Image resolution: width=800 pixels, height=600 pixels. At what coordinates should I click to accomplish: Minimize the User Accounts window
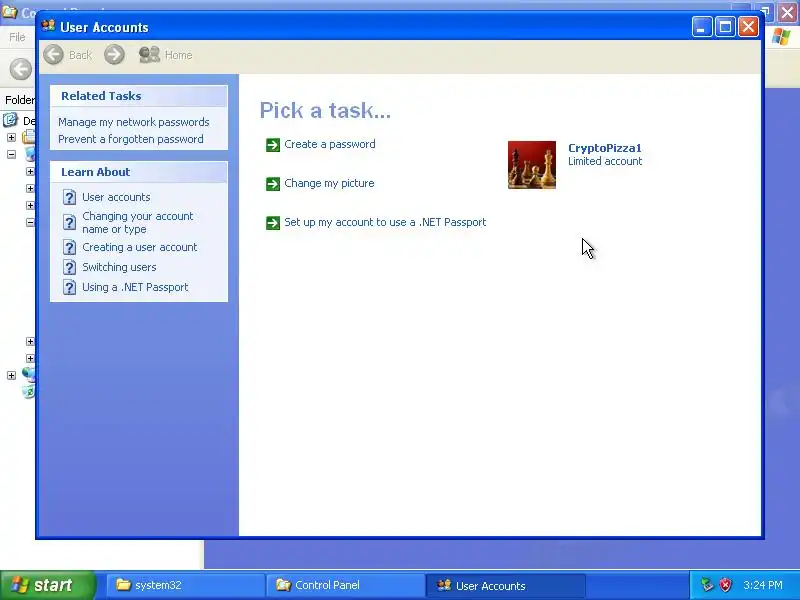pos(702,27)
